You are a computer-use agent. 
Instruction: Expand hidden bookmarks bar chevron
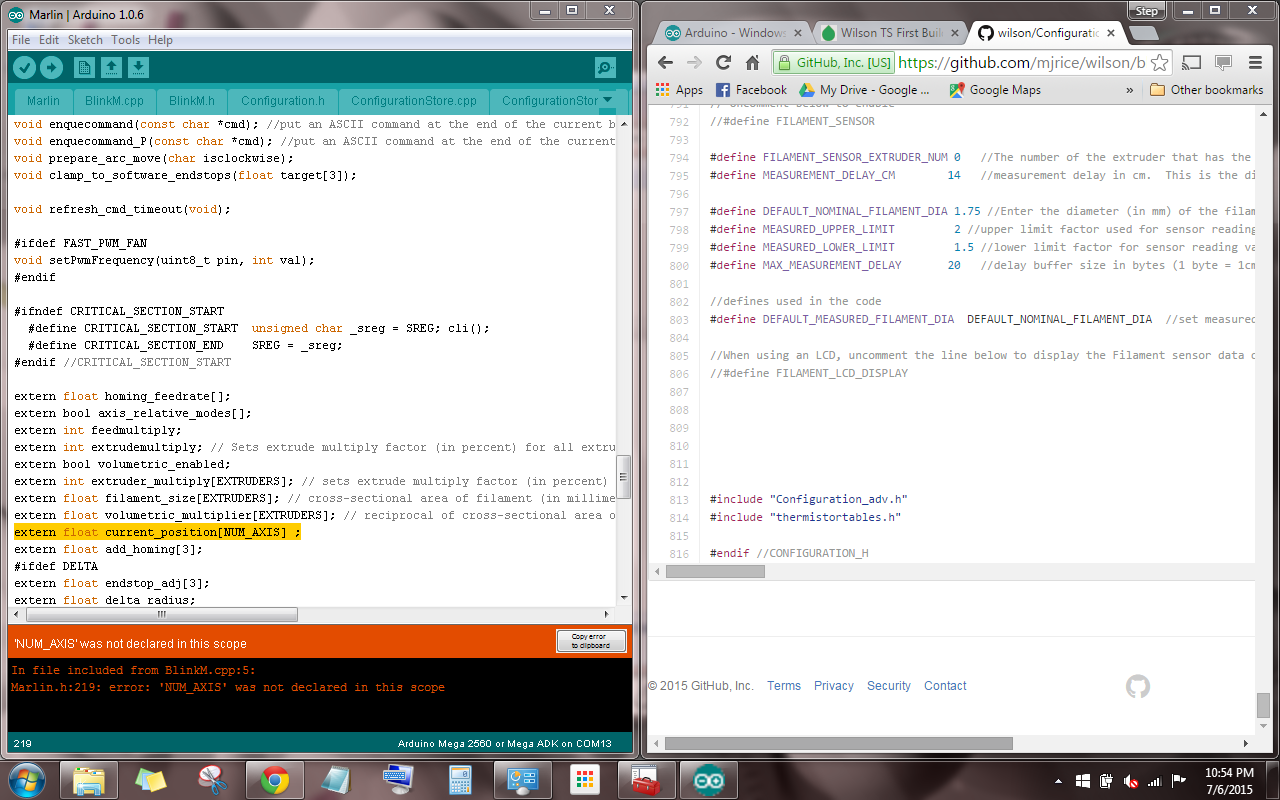click(1130, 90)
